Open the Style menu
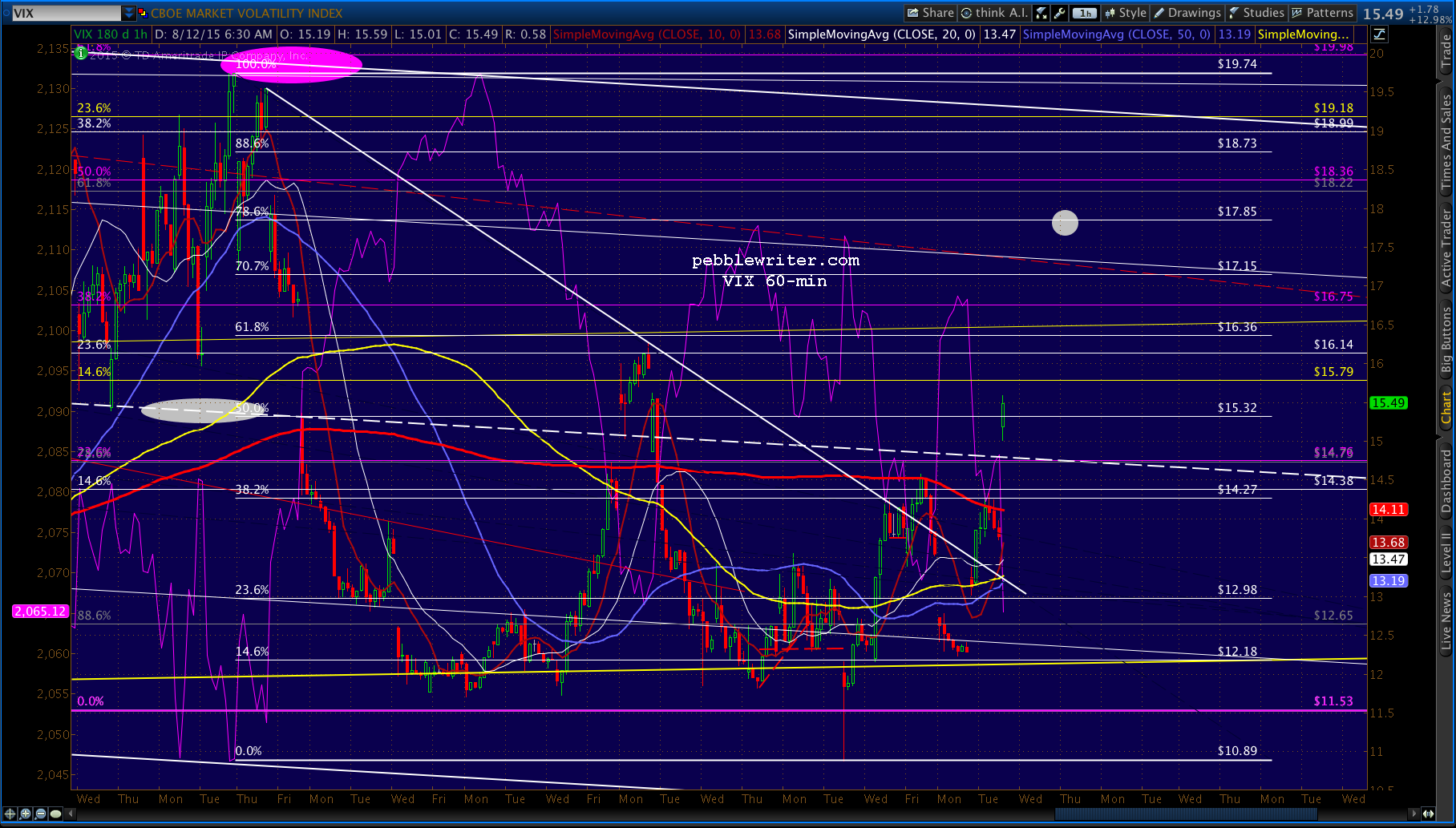 coord(1126,13)
